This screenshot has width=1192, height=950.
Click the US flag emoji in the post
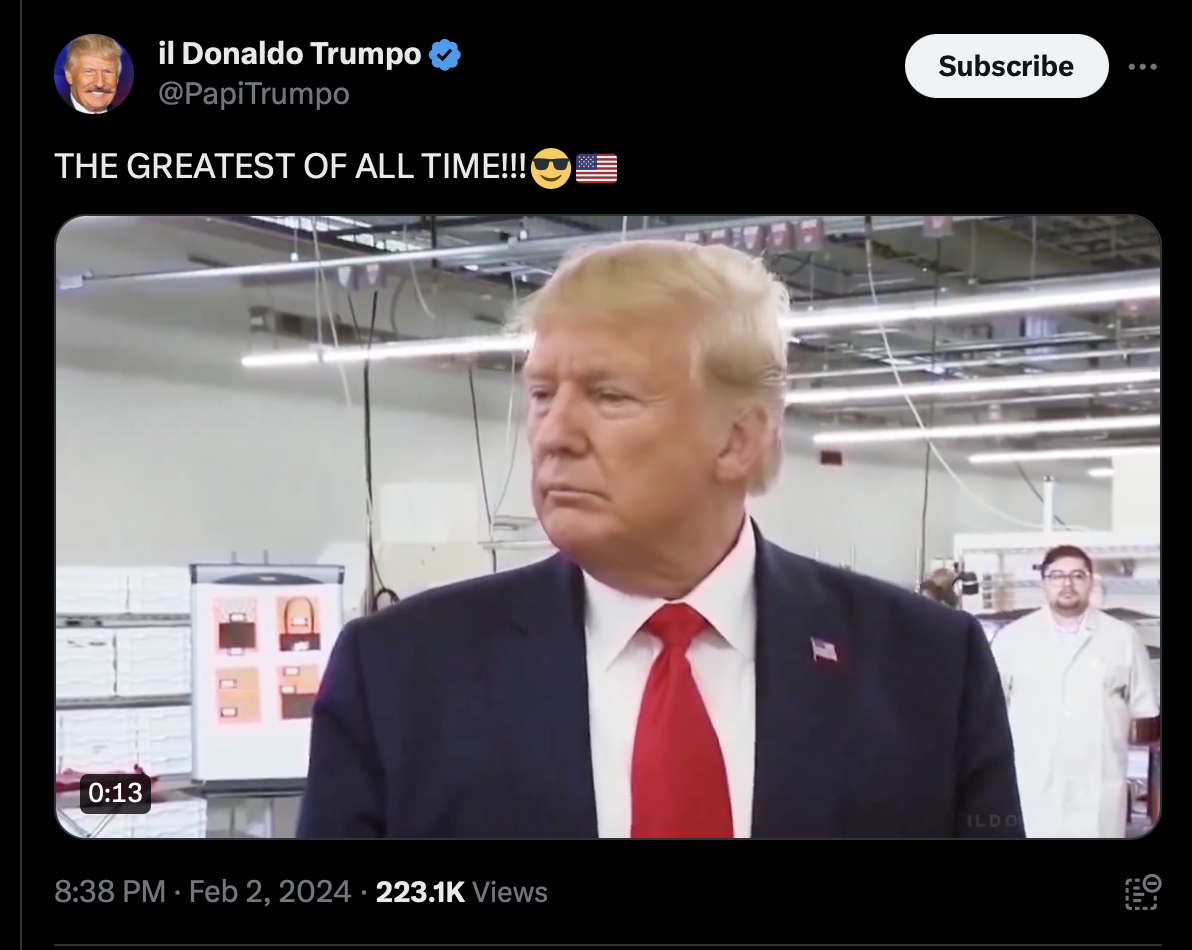point(597,168)
